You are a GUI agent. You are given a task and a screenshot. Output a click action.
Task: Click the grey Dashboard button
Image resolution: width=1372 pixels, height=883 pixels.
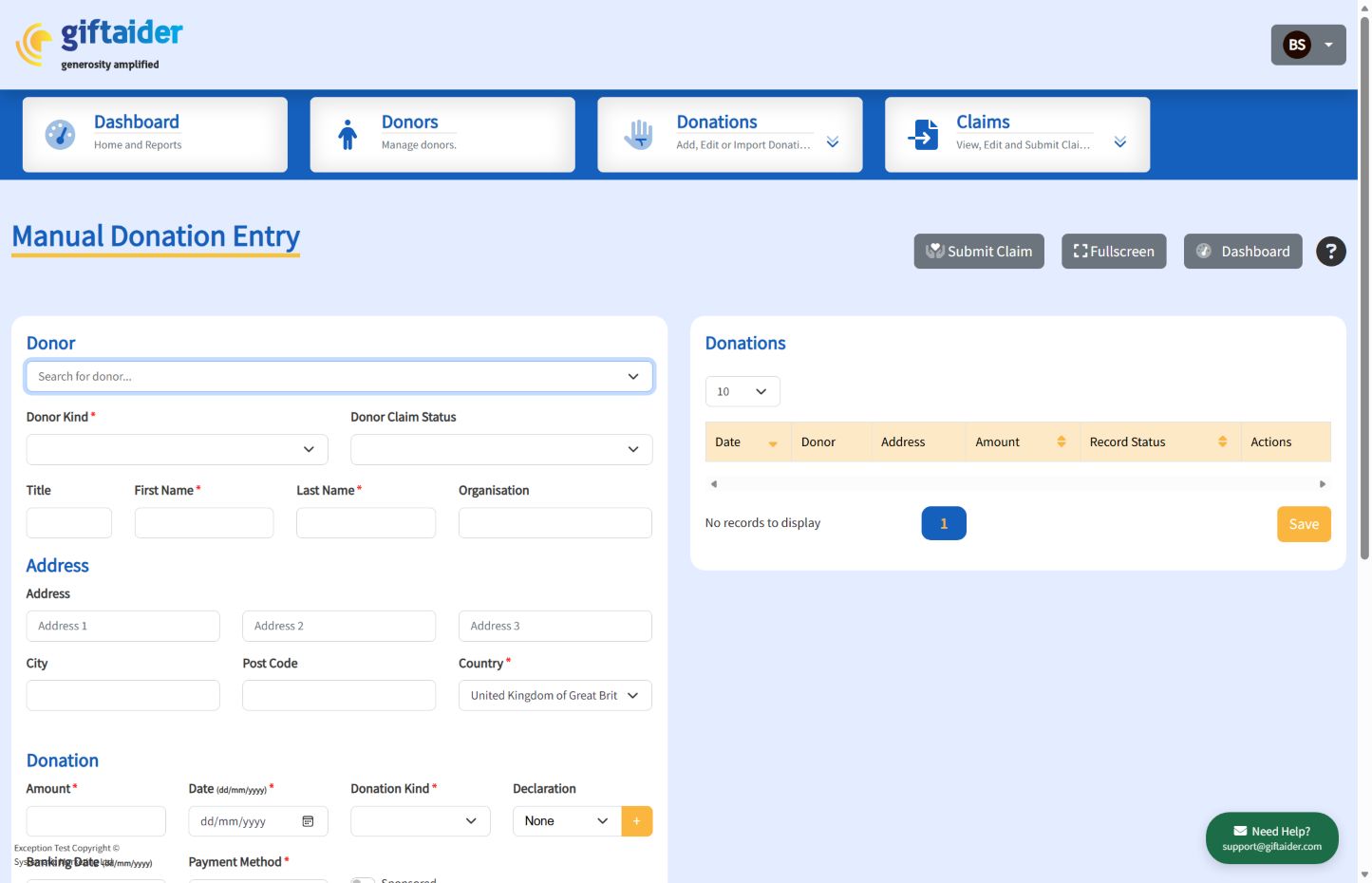(1243, 252)
